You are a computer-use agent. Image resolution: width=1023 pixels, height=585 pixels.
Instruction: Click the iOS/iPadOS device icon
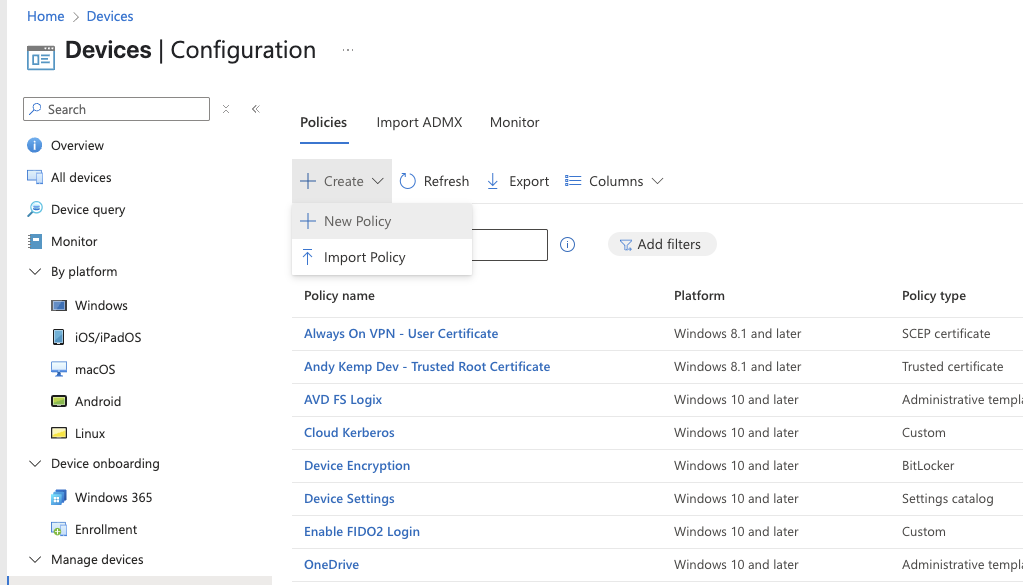[x=59, y=337]
